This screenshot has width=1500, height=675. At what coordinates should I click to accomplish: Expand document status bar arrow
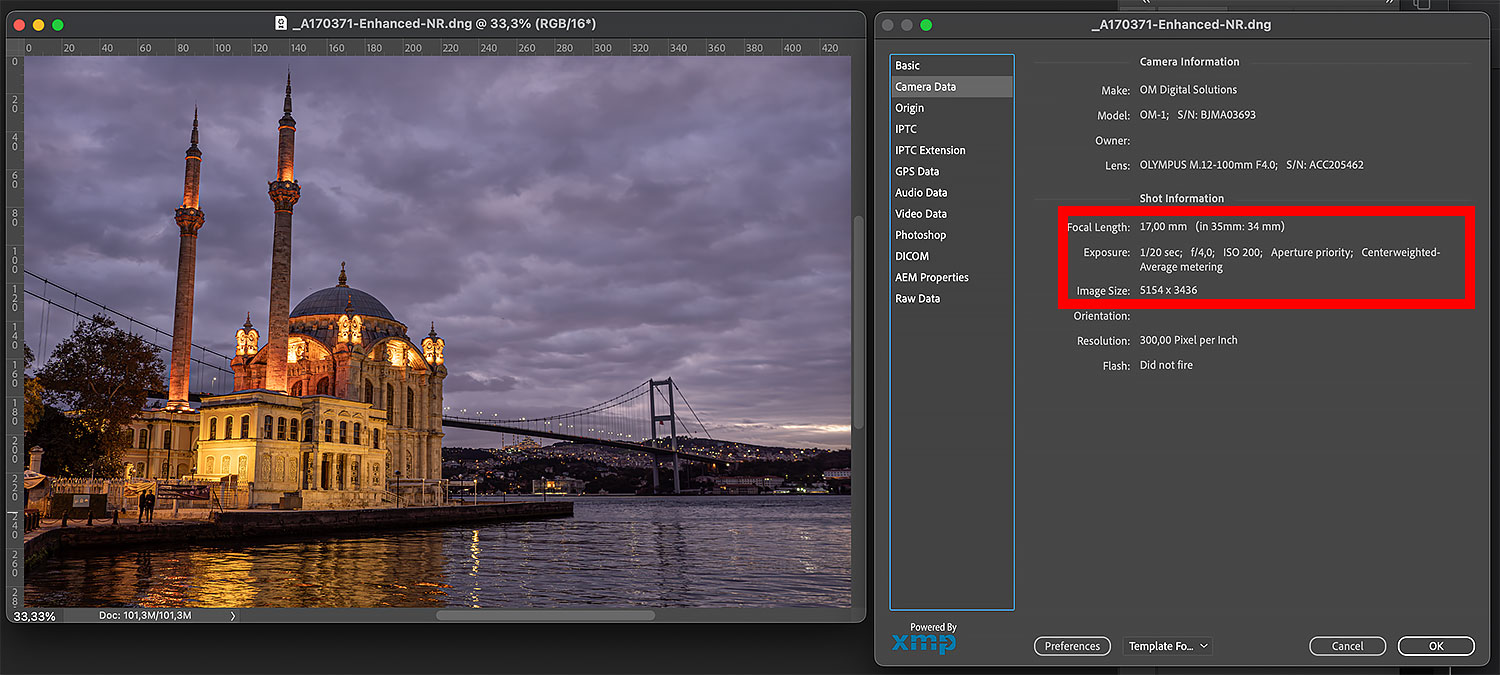(x=233, y=616)
